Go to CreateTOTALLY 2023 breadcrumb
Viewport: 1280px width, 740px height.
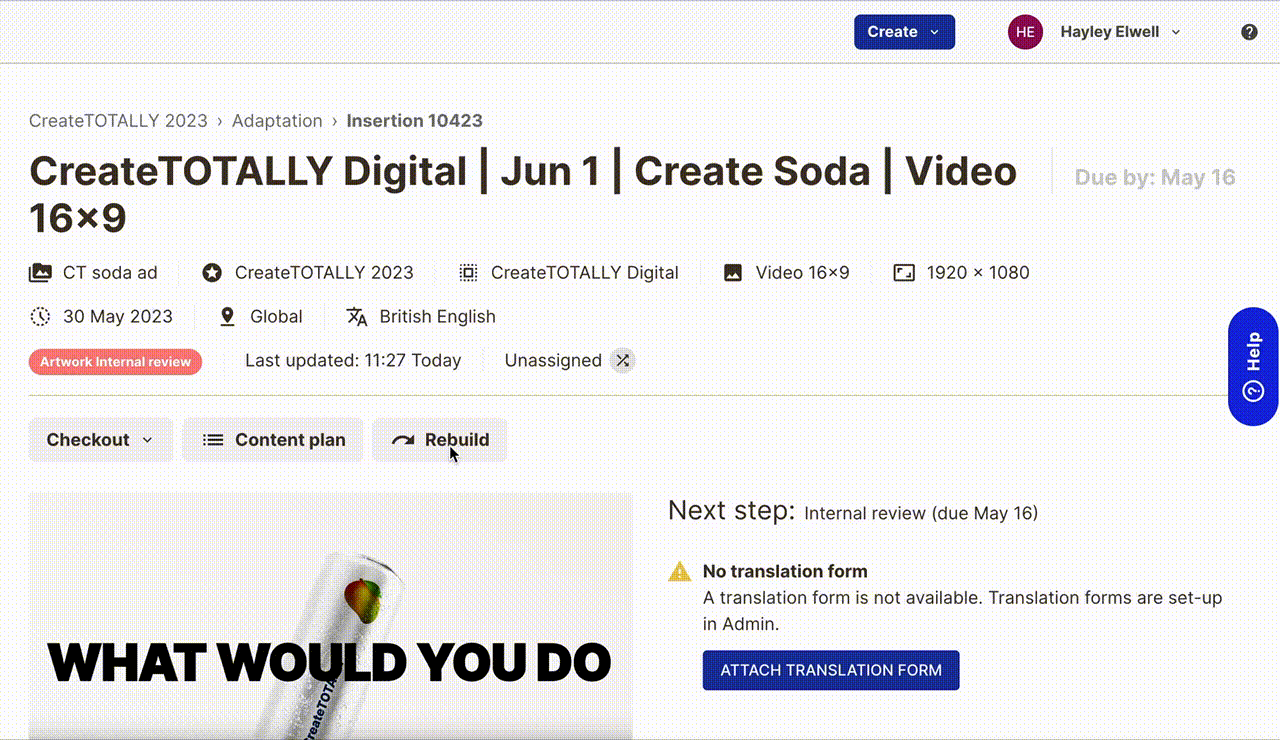tap(118, 121)
